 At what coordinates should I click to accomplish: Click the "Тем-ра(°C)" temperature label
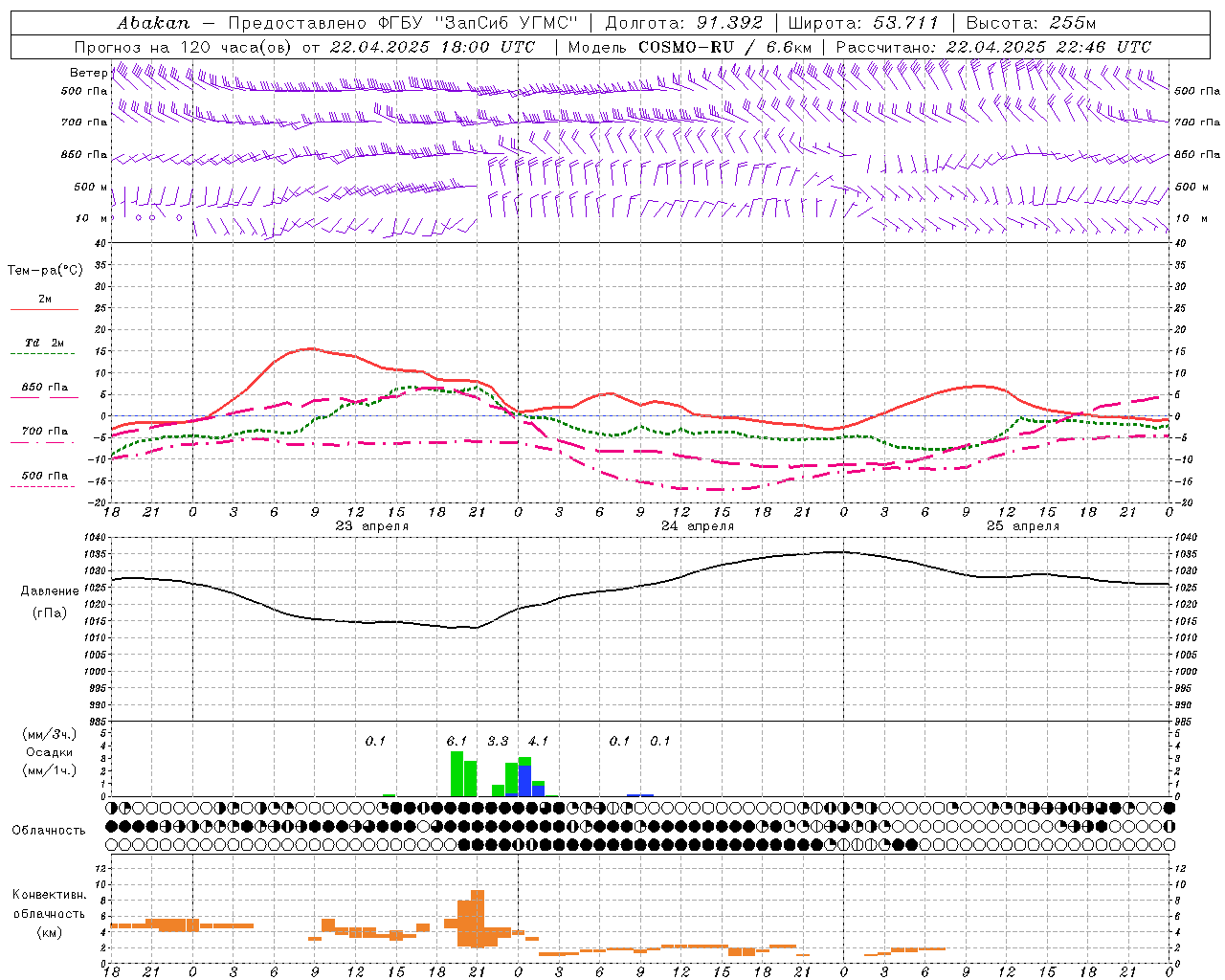click(45, 271)
